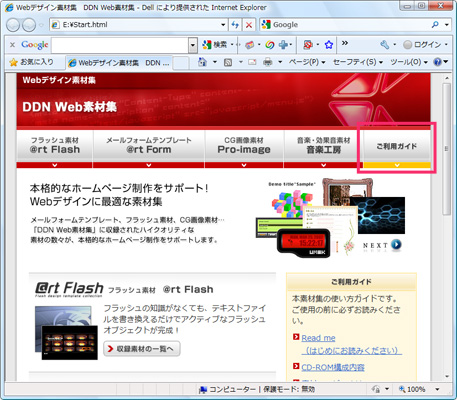Click the @rt Flash logo heading
The image size is (457, 400).
(x=69, y=289)
